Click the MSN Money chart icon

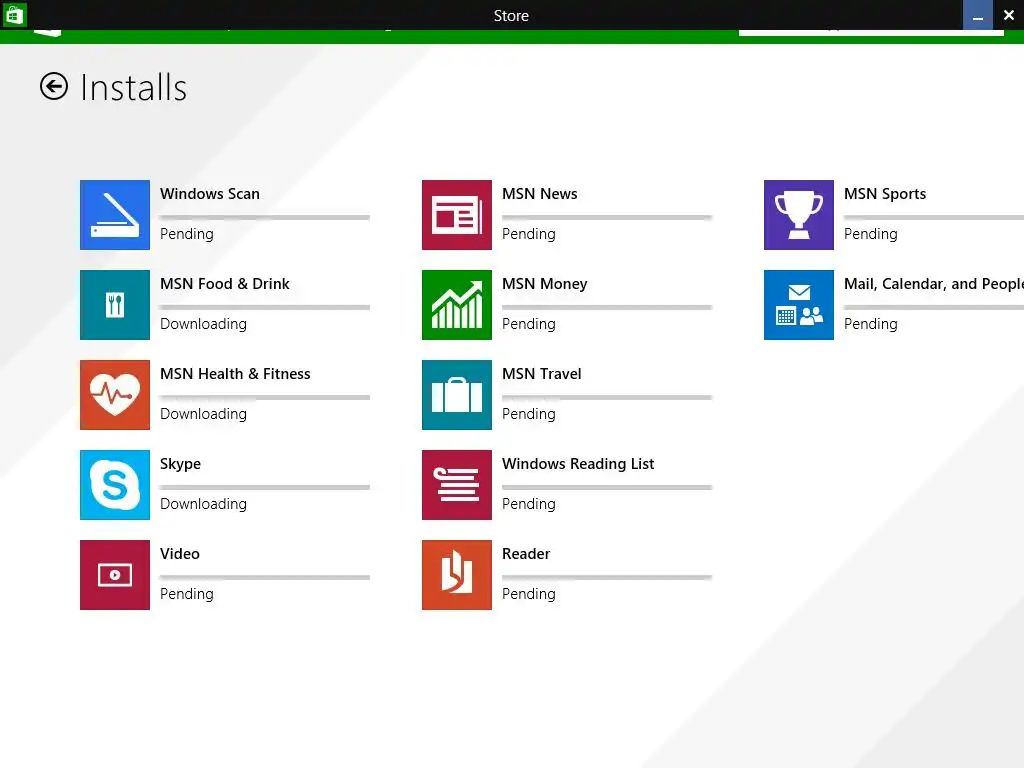[x=457, y=305]
